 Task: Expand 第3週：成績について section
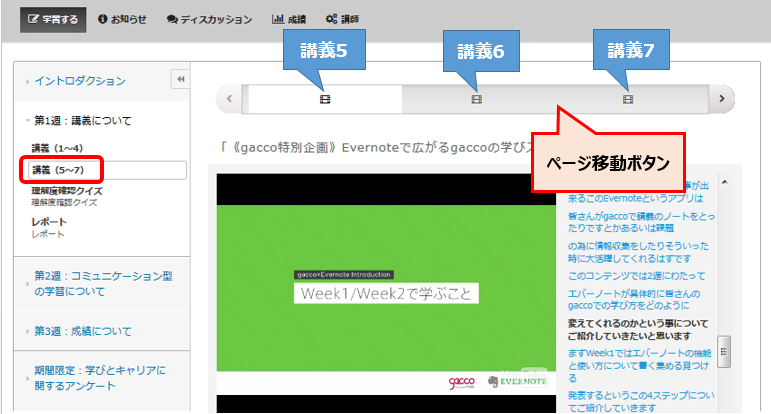coord(83,331)
